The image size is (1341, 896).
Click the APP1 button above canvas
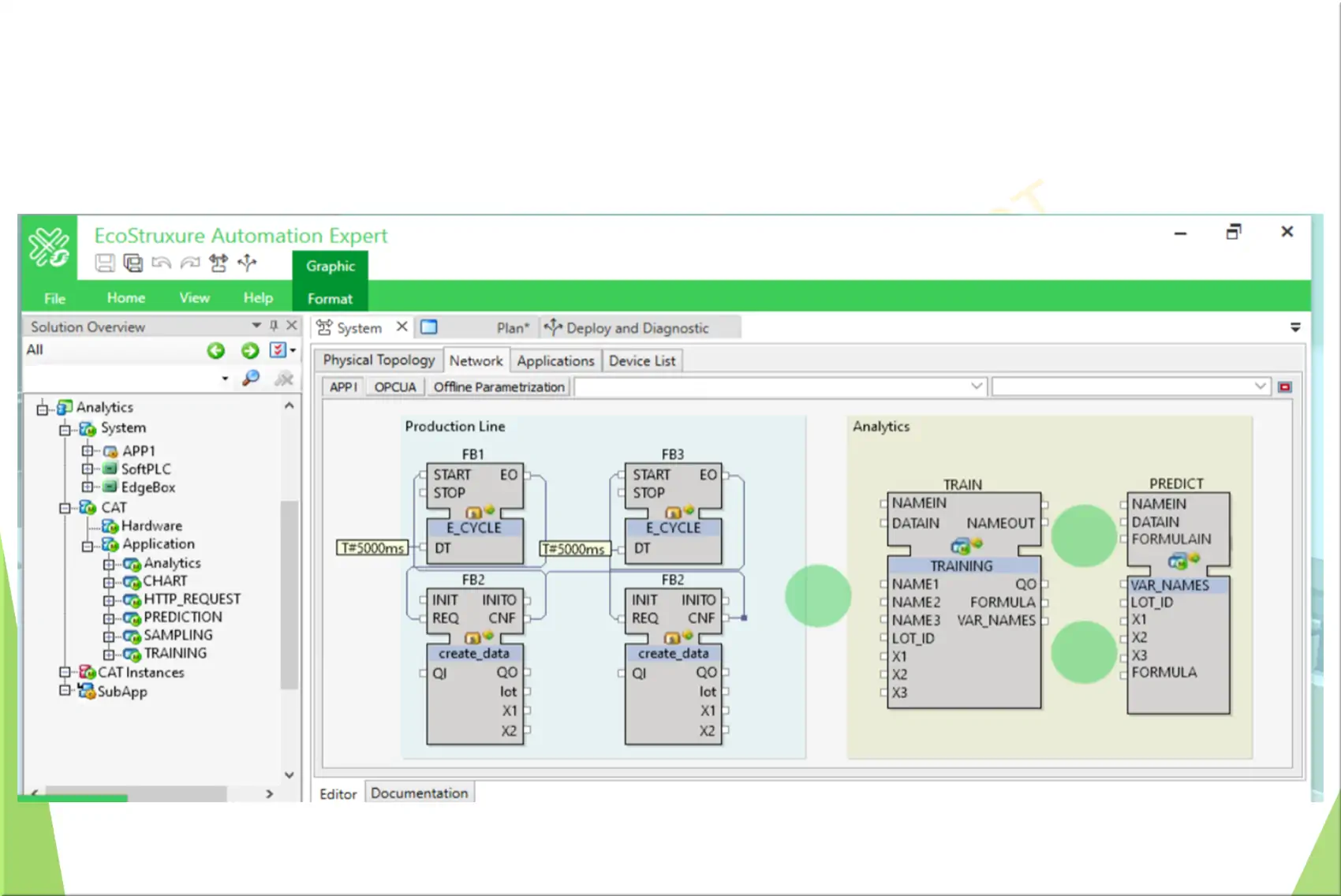click(343, 386)
